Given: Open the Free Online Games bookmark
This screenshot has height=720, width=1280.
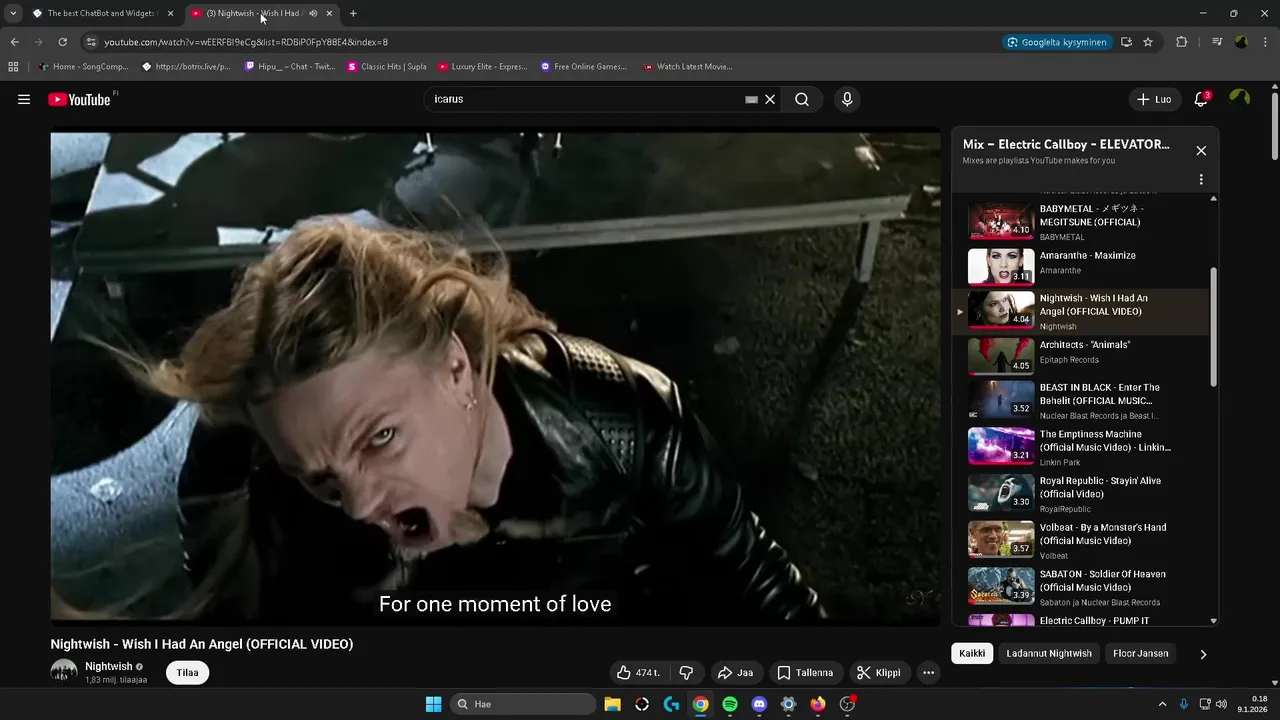Looking at the screenshot, I should click(x=583, y=67).
